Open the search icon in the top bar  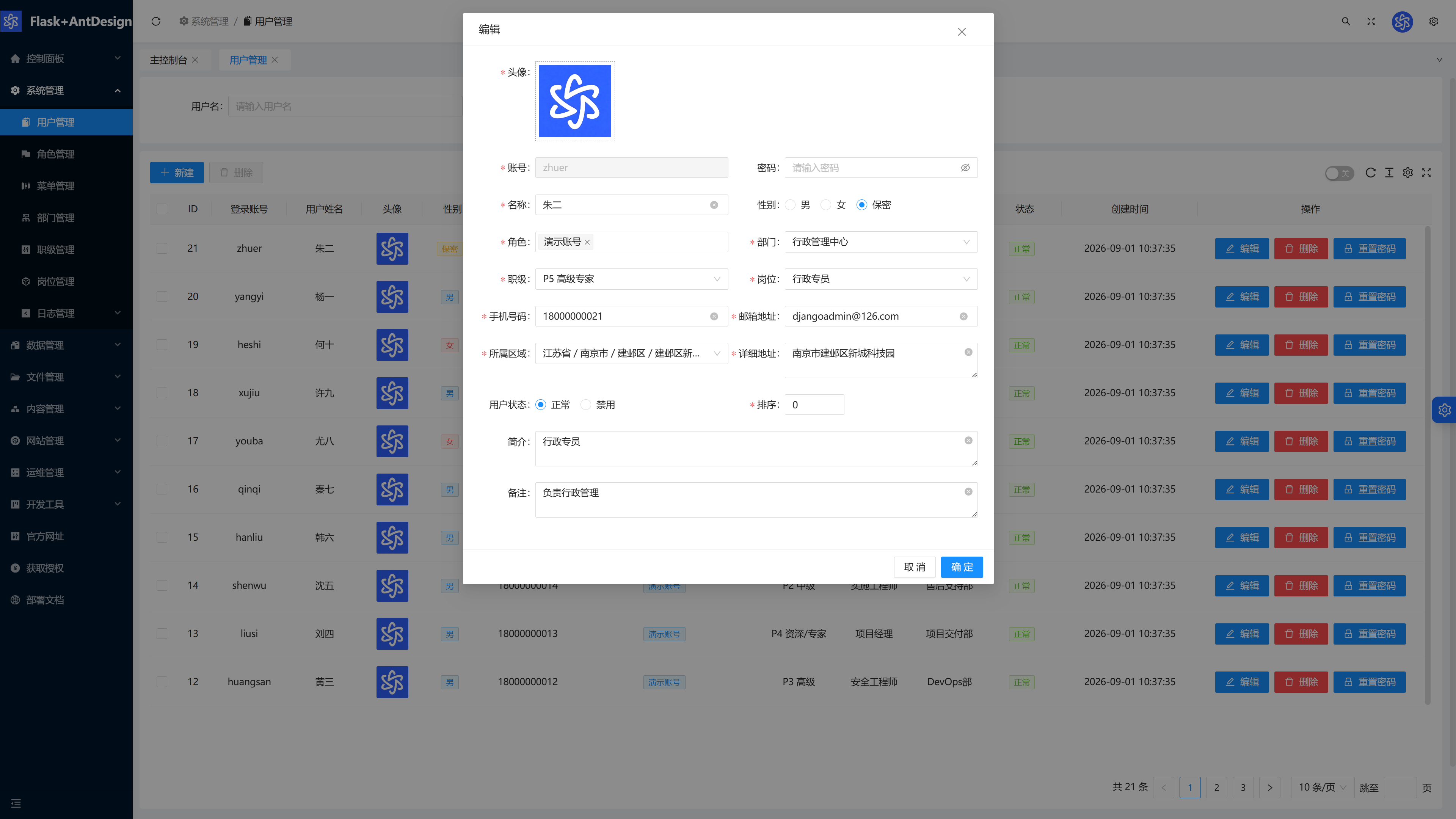click(x=1346, y=22)
